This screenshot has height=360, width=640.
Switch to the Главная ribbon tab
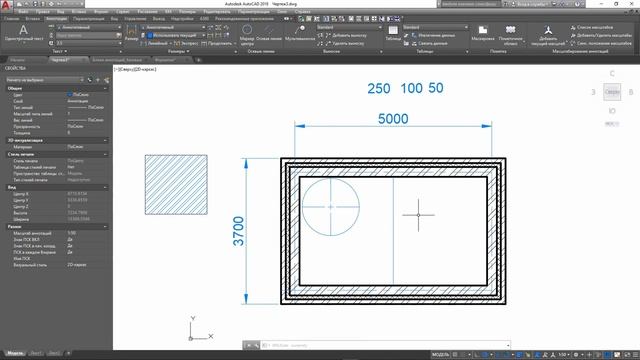pos(11,19)
